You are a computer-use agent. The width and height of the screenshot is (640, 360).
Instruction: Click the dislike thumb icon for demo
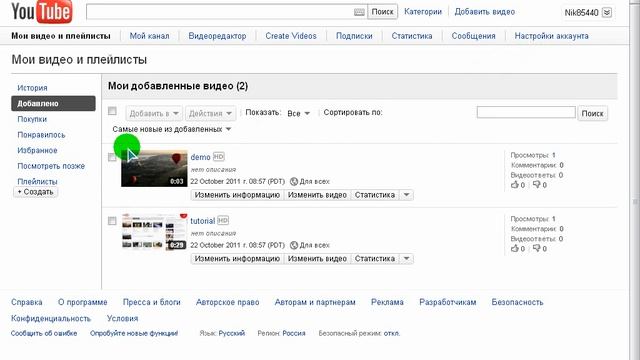point(536,184)
